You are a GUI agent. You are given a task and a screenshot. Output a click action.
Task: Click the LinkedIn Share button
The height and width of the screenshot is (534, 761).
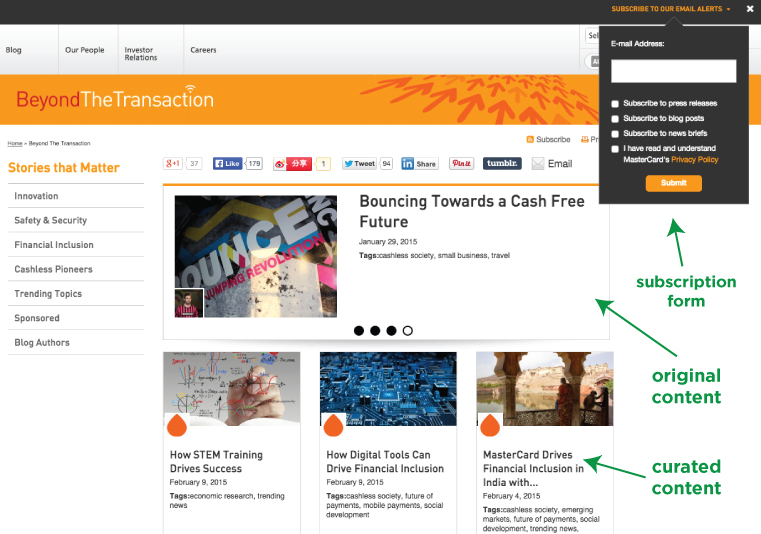click(419, 164)
